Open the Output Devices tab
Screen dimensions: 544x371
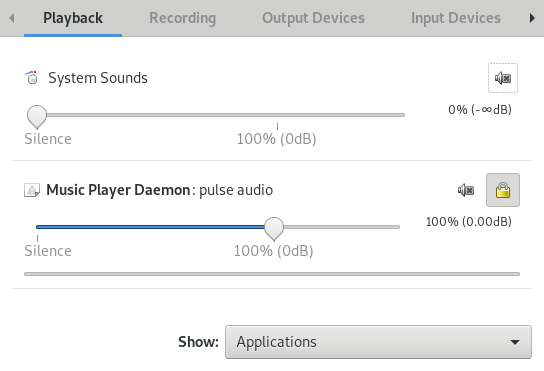click(x=313, y=18)
